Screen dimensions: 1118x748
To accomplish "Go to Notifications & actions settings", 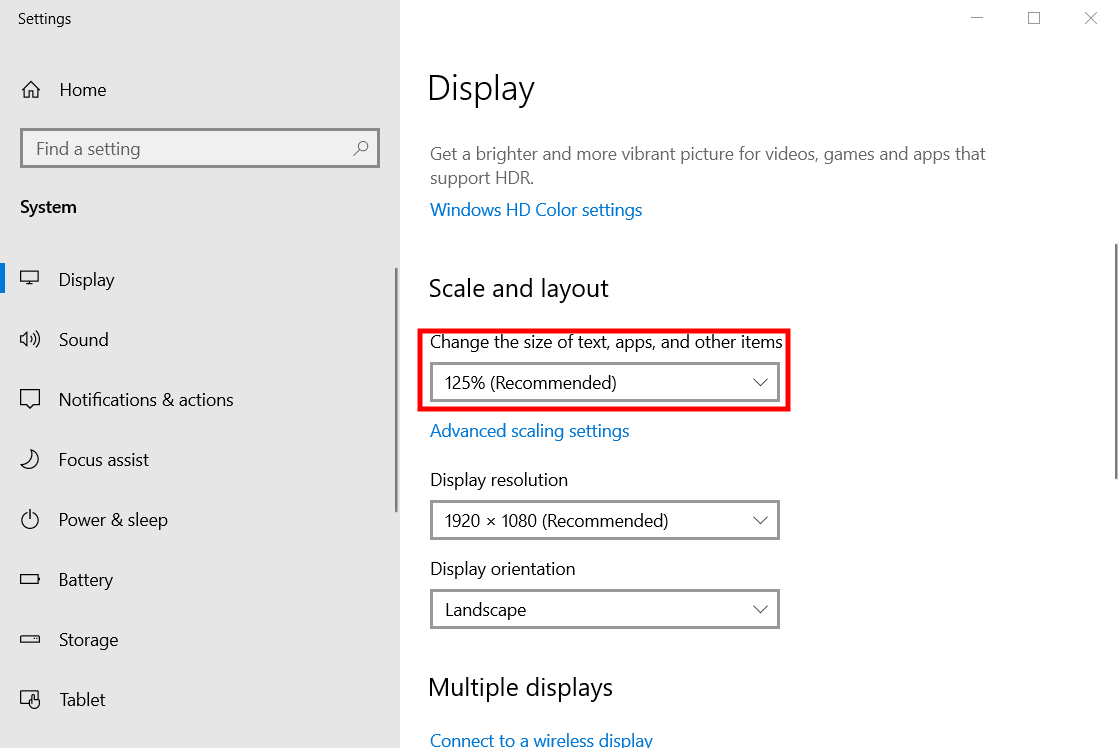I will pos(146,399).
